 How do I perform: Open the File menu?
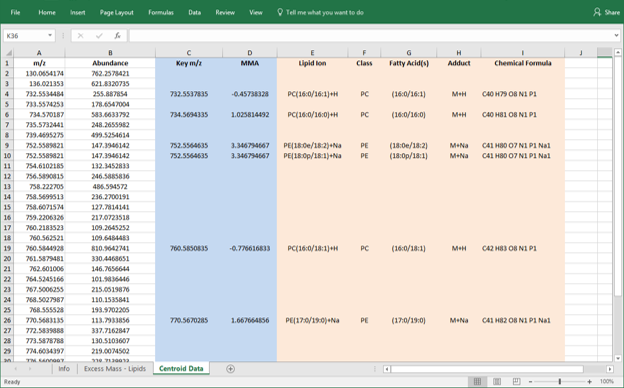coord(15,12)
